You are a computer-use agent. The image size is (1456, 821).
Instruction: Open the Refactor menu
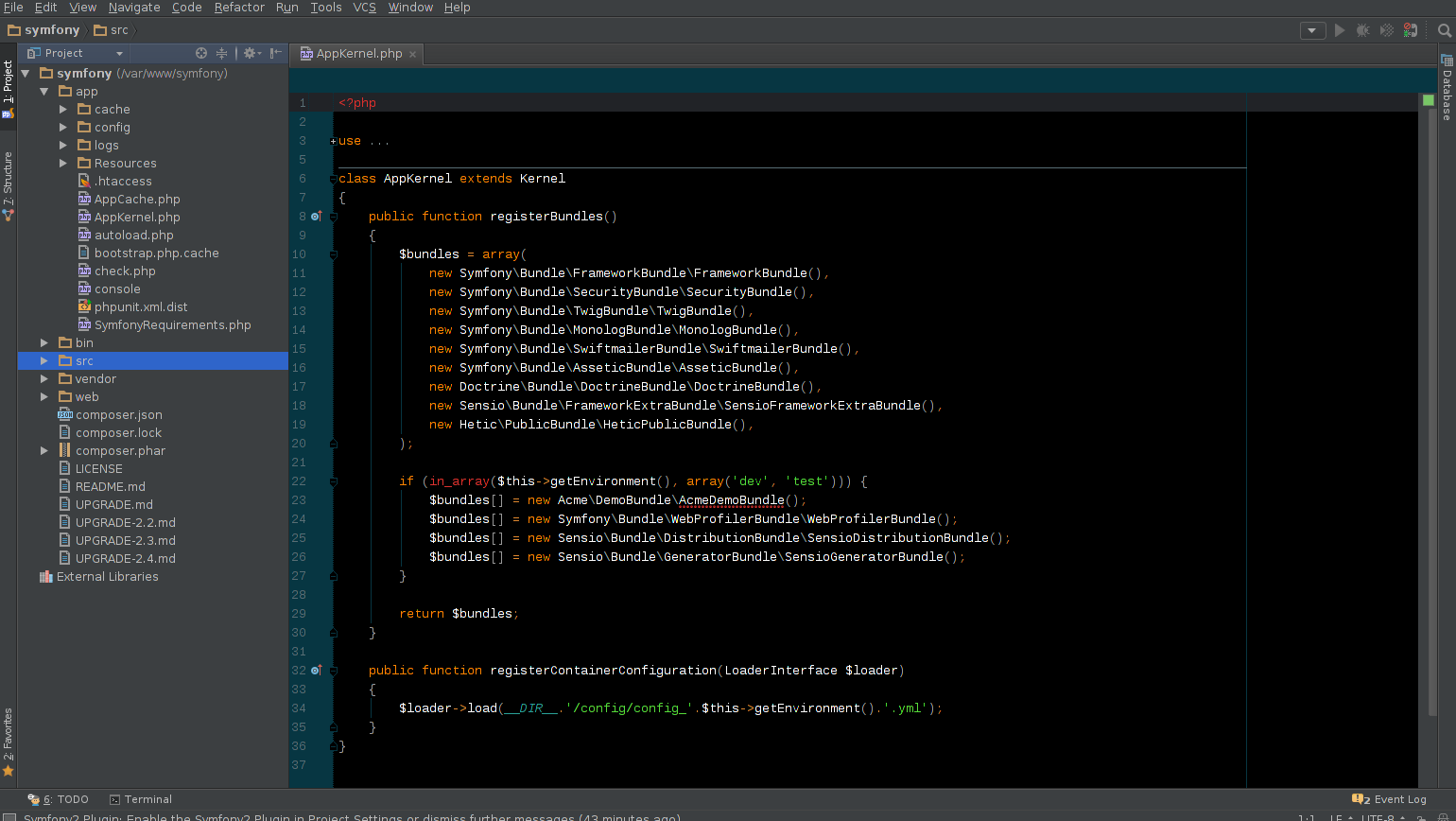coord(239,8)
